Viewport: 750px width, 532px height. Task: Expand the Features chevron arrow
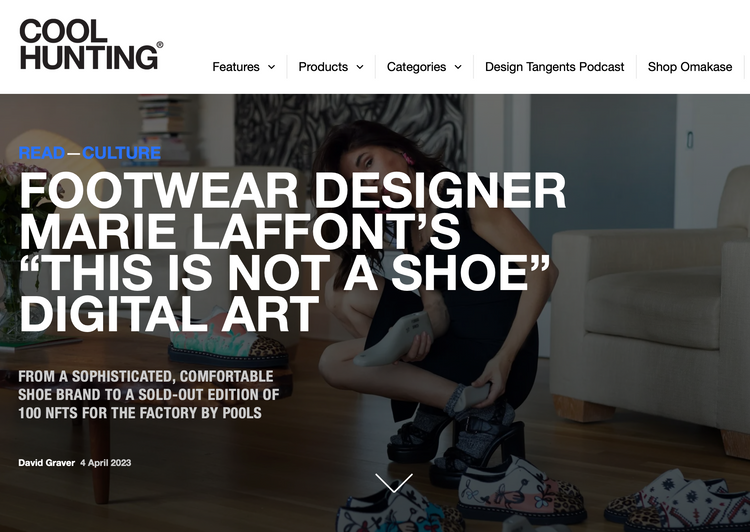pyautogui.click(x=271, y=67)
